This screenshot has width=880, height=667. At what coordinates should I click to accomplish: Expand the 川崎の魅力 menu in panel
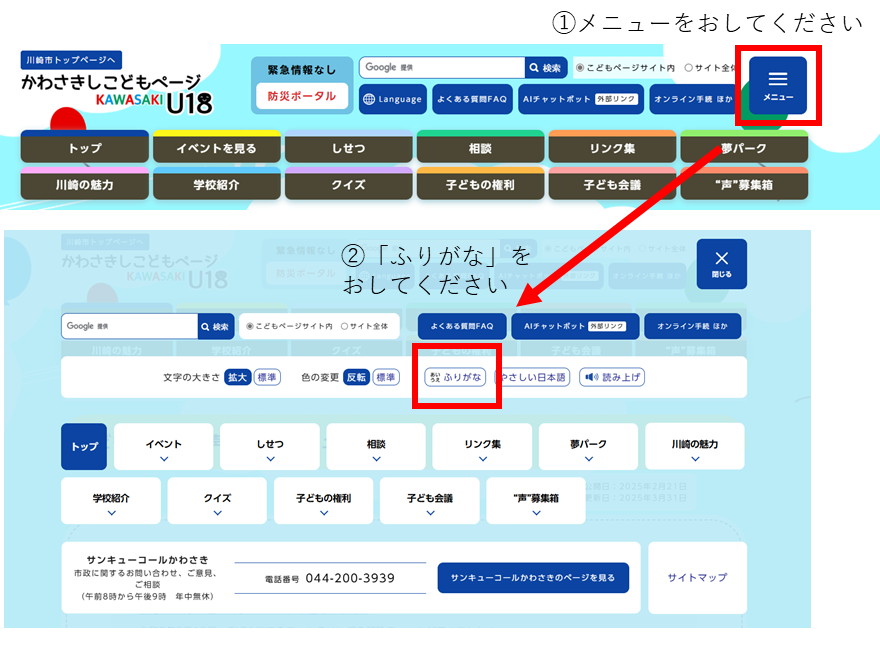695,447
